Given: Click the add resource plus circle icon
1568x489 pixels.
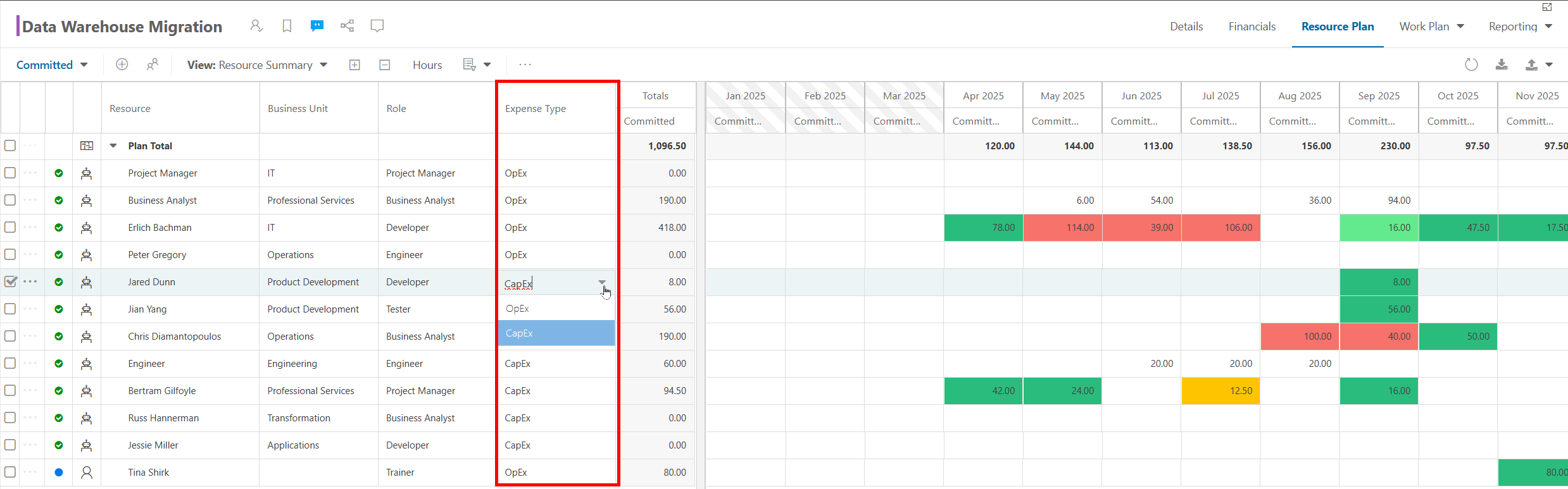Looking at the screenshot, I should (122, 65).
